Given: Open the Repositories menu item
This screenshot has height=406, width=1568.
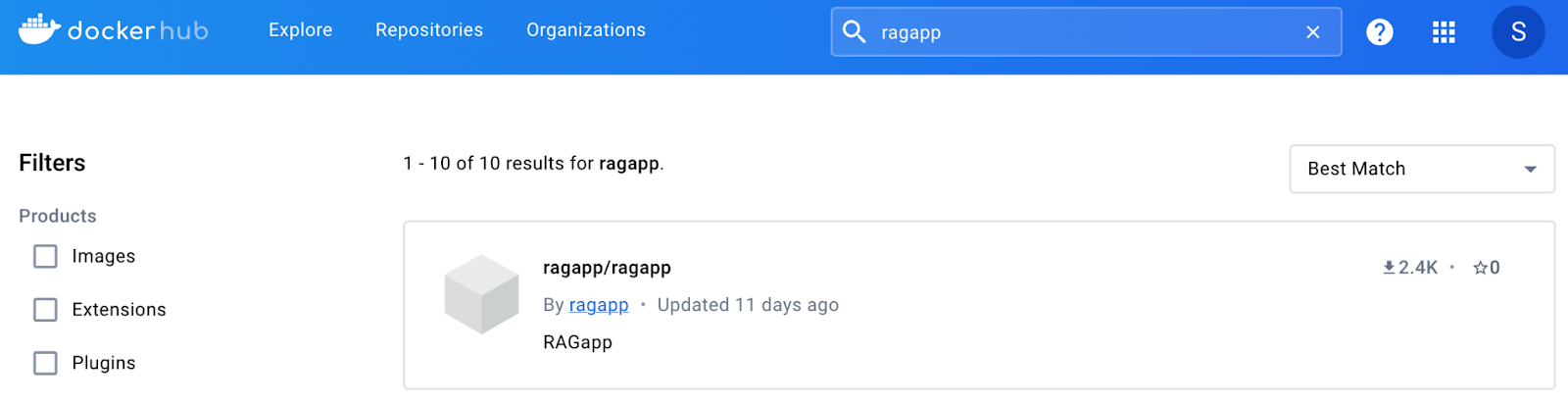Looking at the screenshot, I should tap(429, 30).
